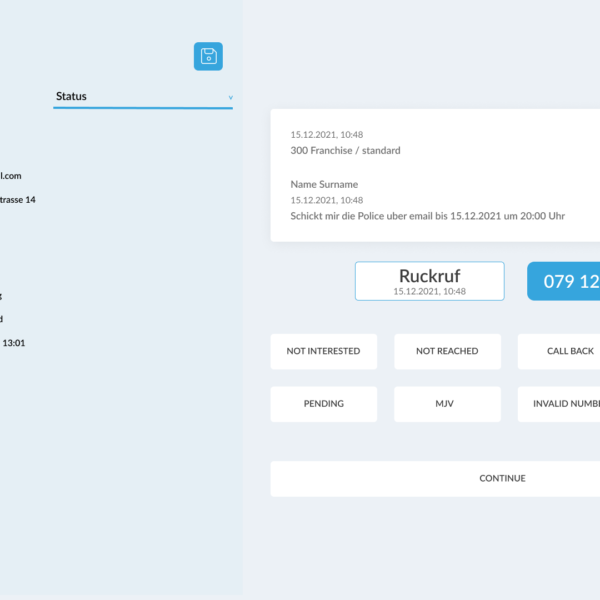The width and height of the screenshot is (600, 600).
Task: Open the Status dropdown field
Action: coord(140,97)
